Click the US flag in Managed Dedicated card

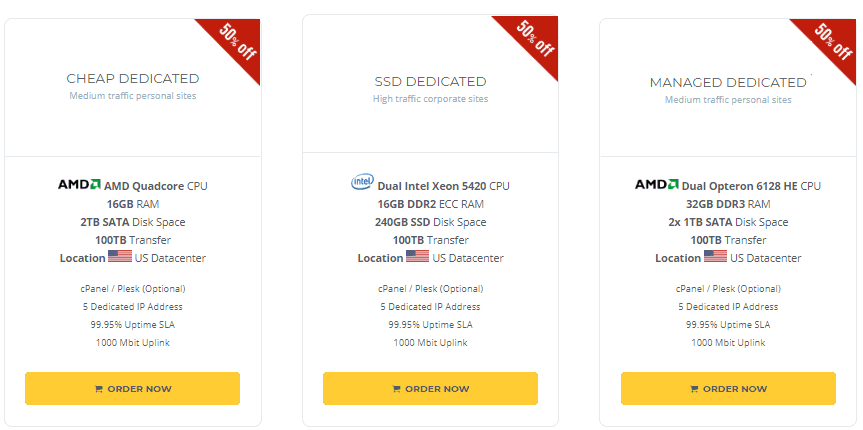pos(715,257)
